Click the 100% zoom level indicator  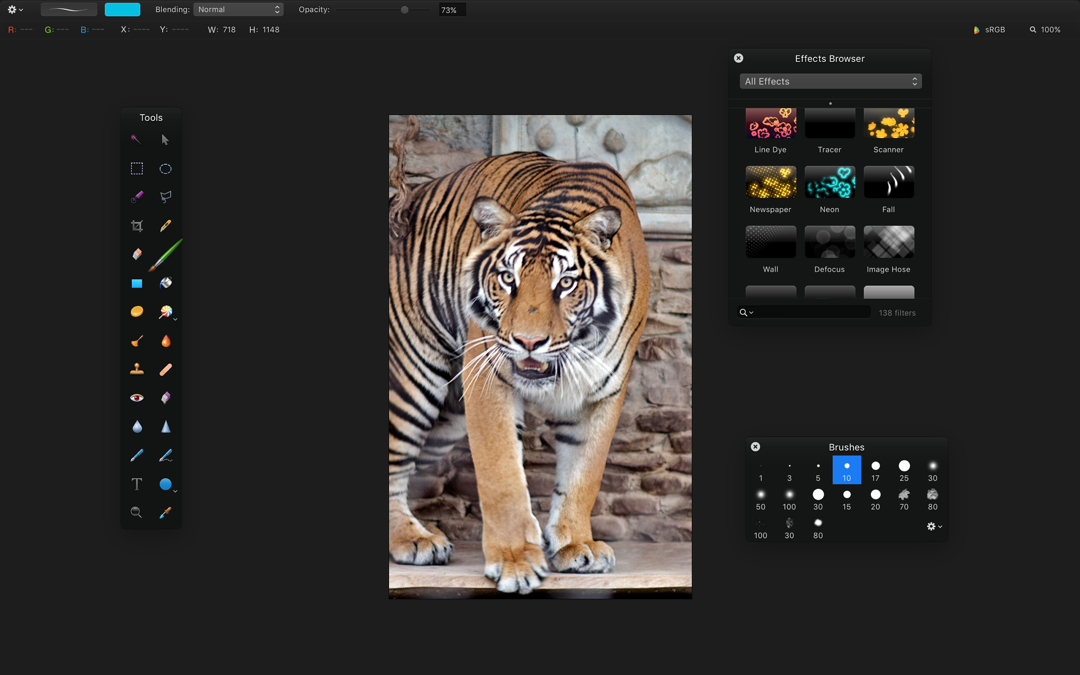point(1045,30)
